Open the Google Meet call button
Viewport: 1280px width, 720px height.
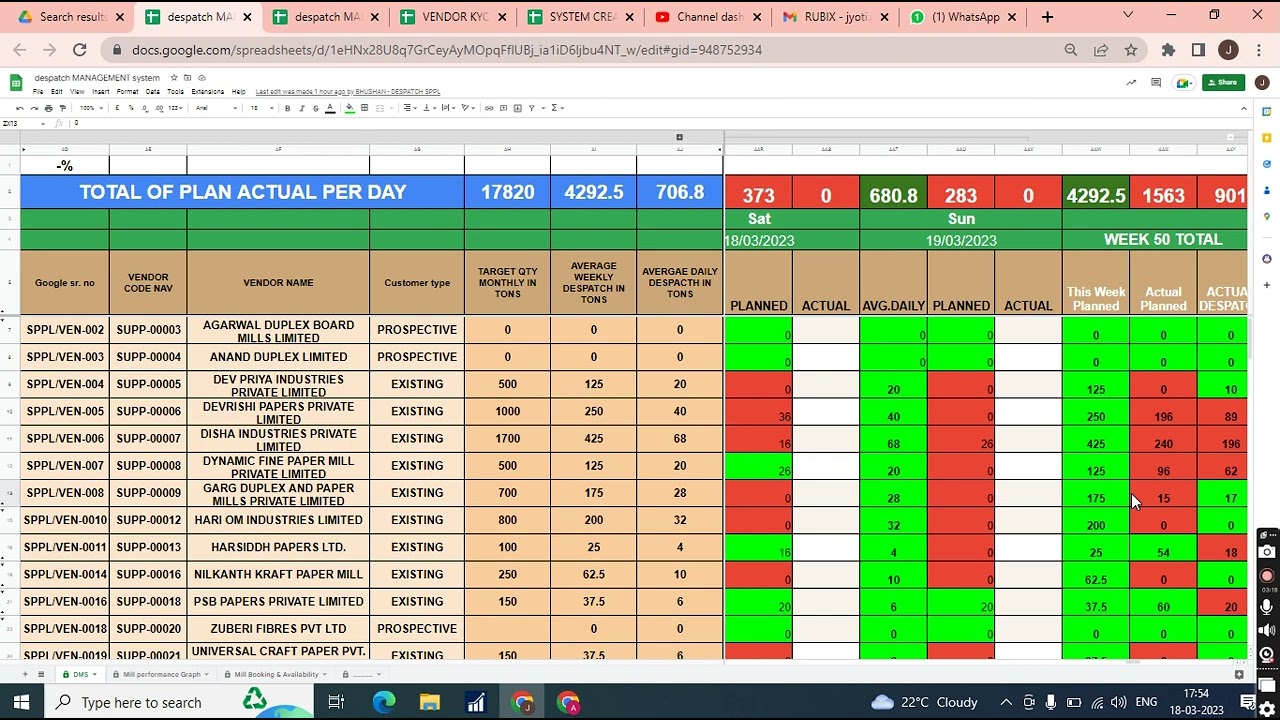click(1182, 83)
